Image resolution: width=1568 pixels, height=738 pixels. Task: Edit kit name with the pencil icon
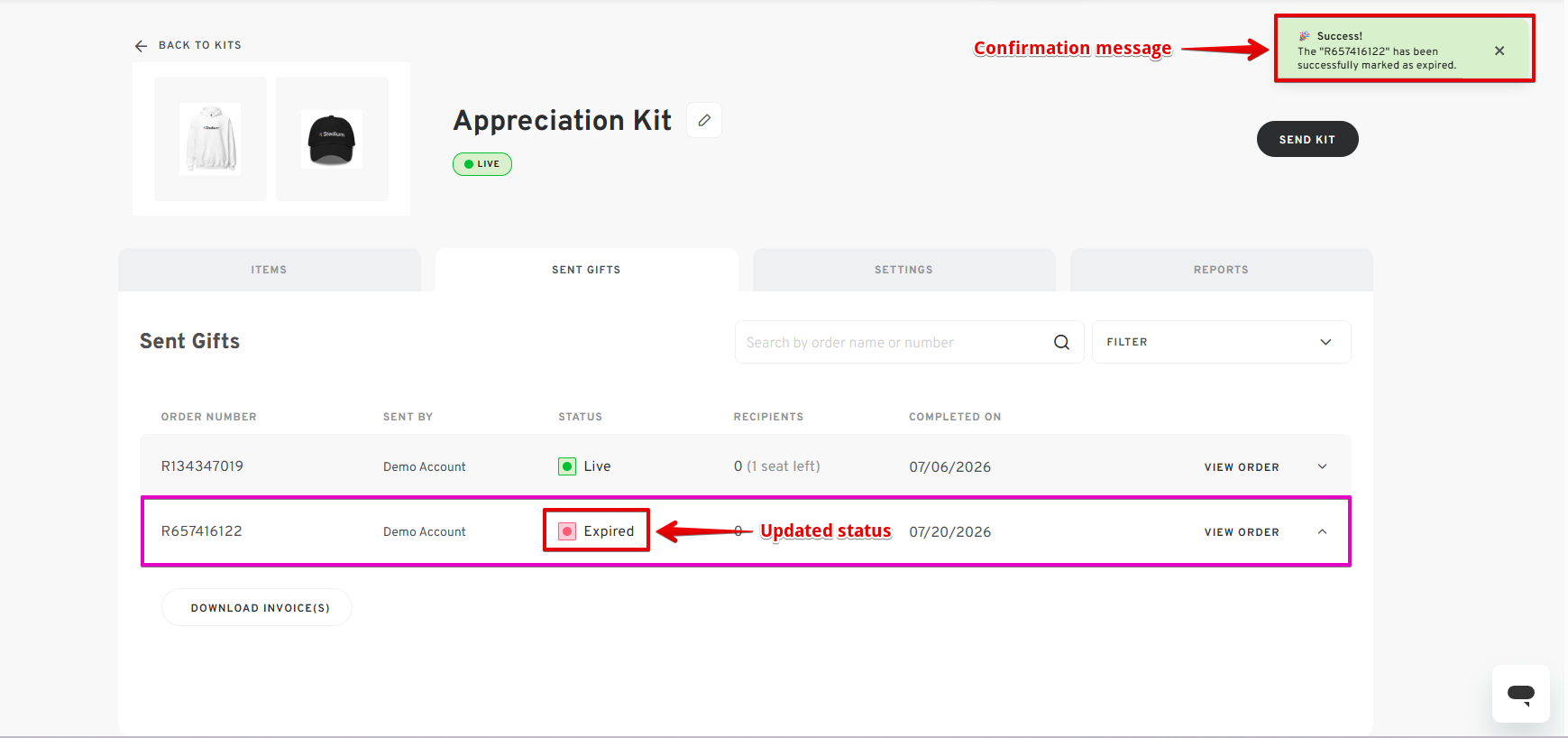click(x=704, y=120)
